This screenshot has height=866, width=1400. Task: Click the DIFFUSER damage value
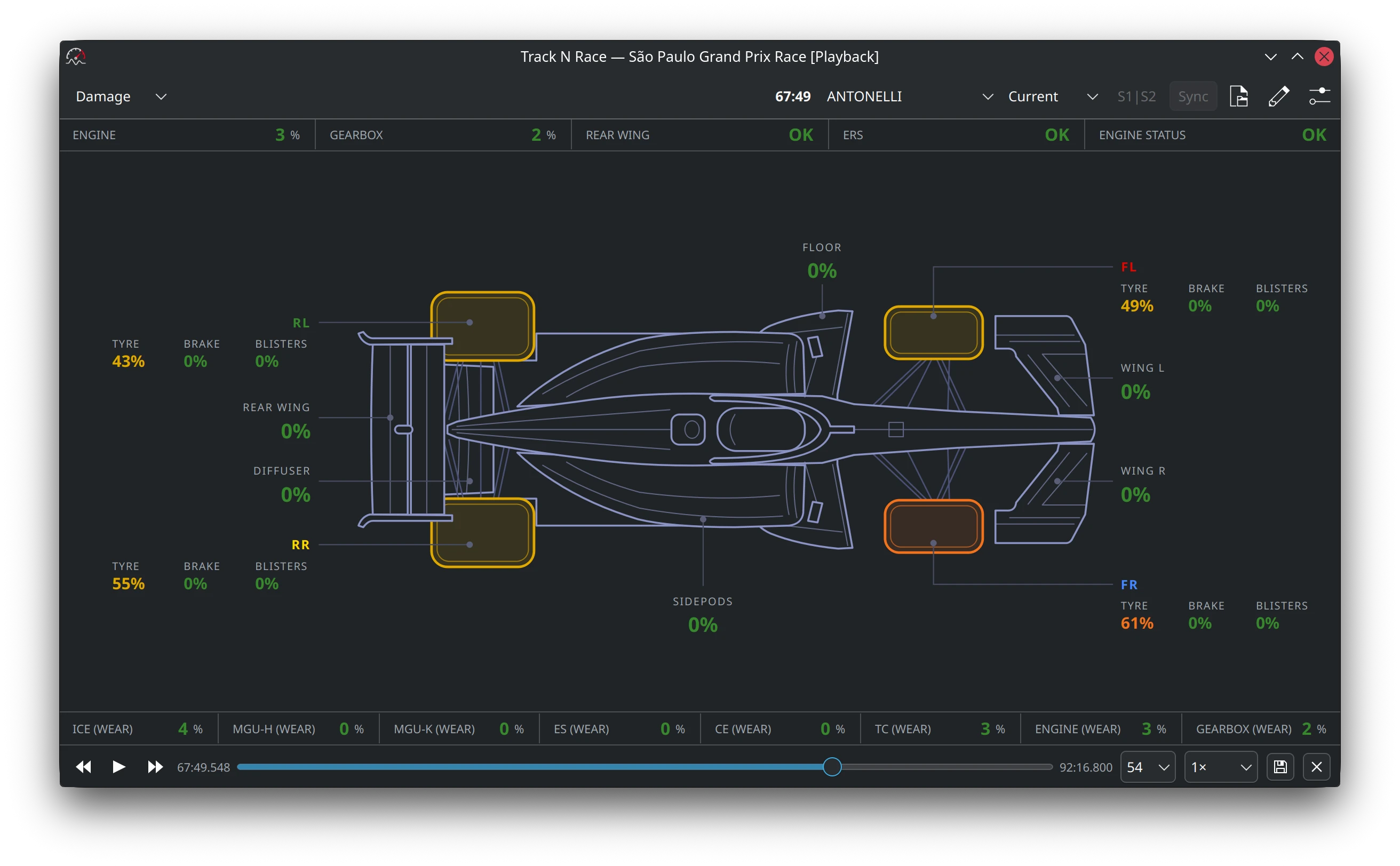tap(295, 495)
